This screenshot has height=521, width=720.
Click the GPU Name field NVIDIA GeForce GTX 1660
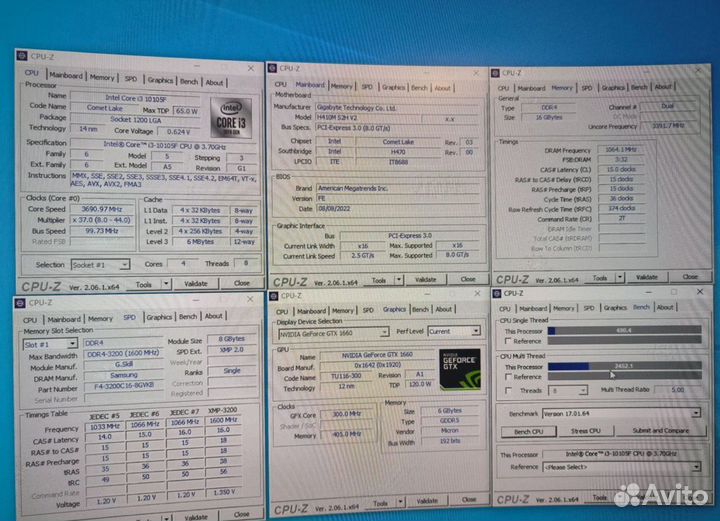(377, 355)
